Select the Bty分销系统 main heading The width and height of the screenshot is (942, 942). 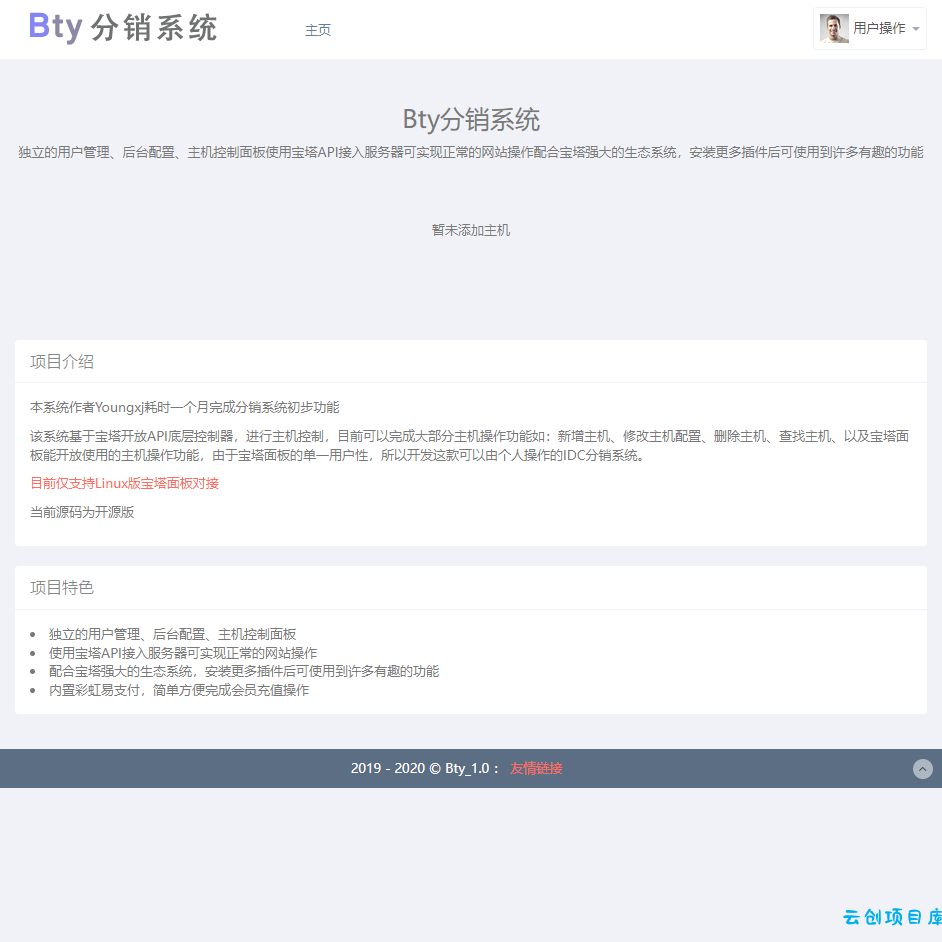tap(471, 119)
